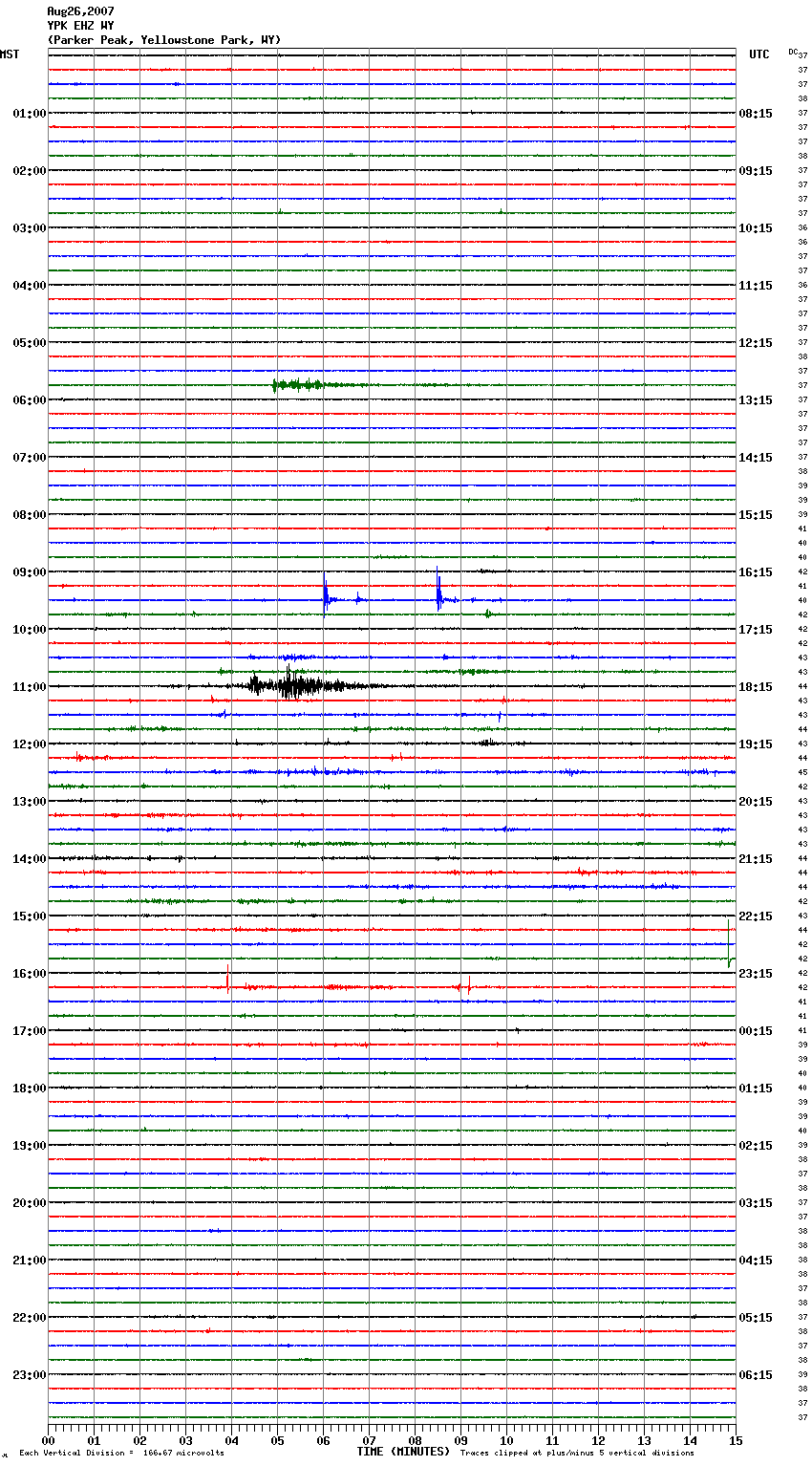812x1466 pixels.
Task: Click the "13:15" UTC time label
Action: click(x=756, y=400)
